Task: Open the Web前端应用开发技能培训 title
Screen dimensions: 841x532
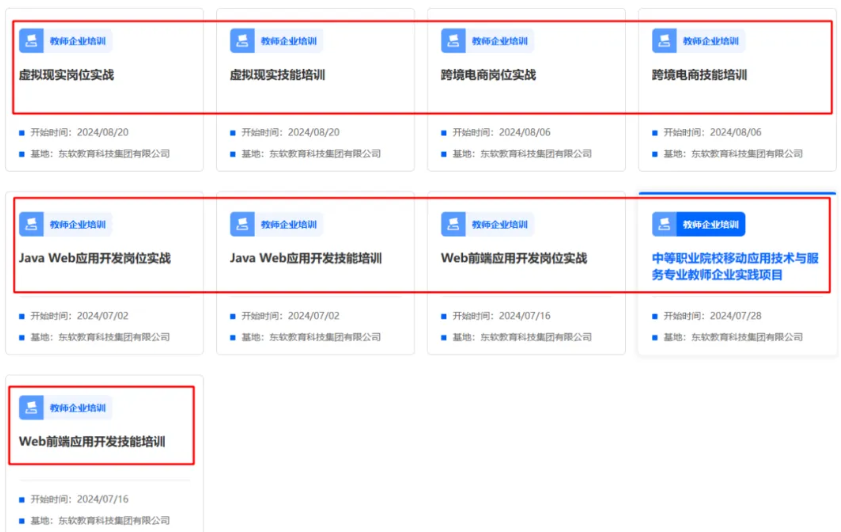Action: pos(92,442)
